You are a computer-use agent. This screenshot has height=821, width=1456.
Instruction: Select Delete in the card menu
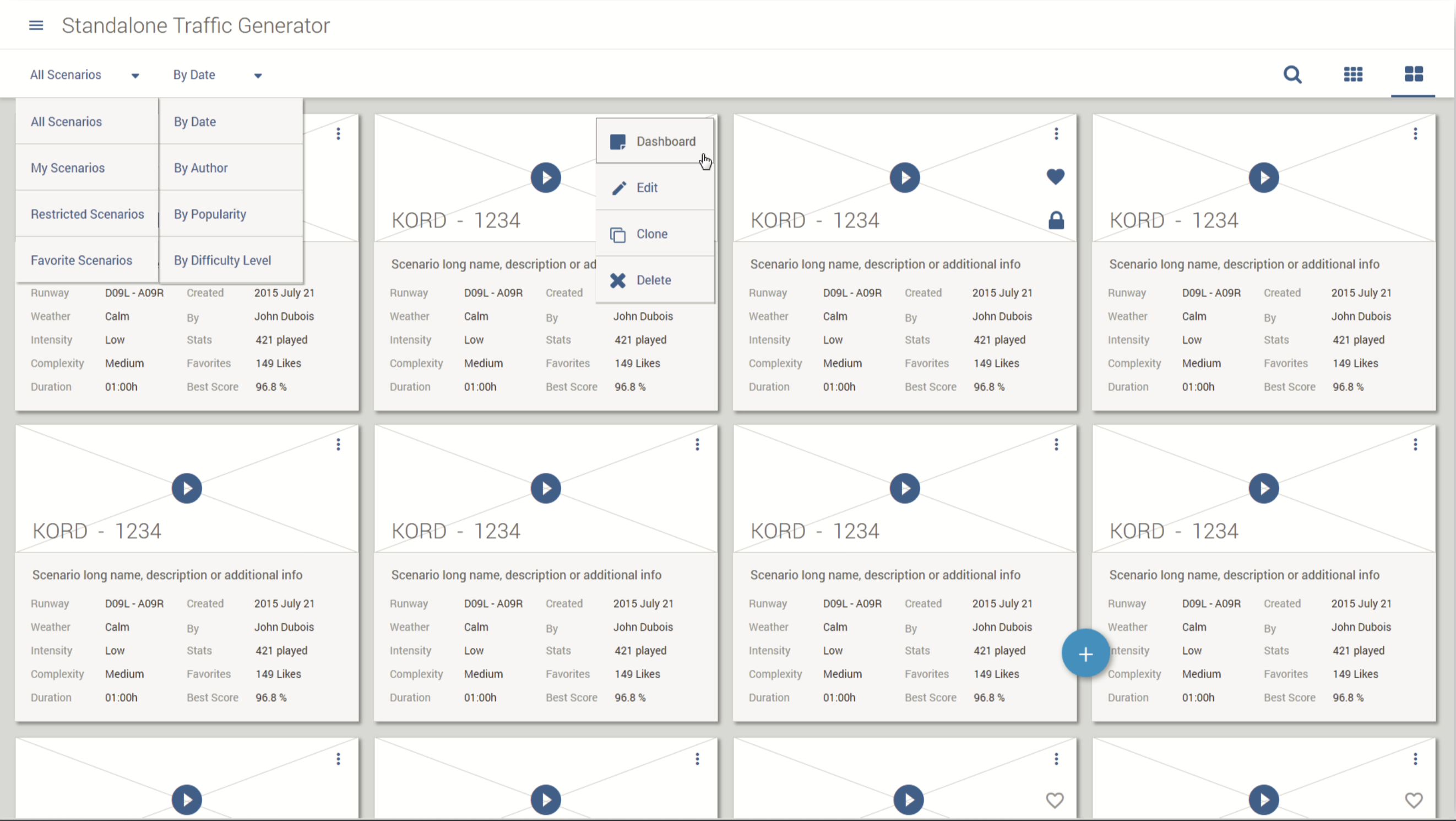(655, 280)
